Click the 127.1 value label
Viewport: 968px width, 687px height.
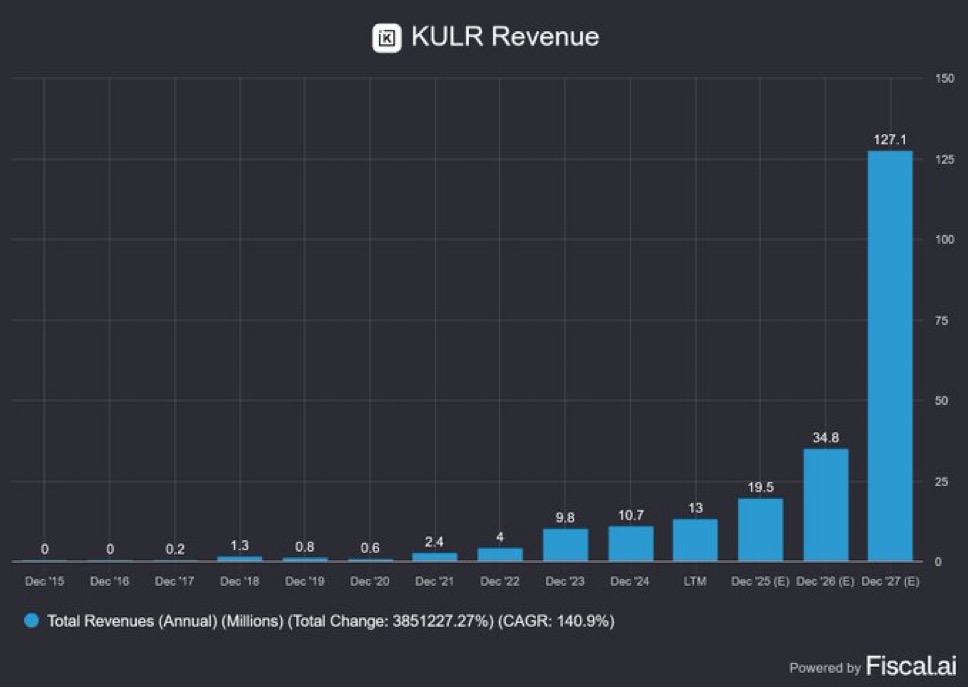point(890,139)
